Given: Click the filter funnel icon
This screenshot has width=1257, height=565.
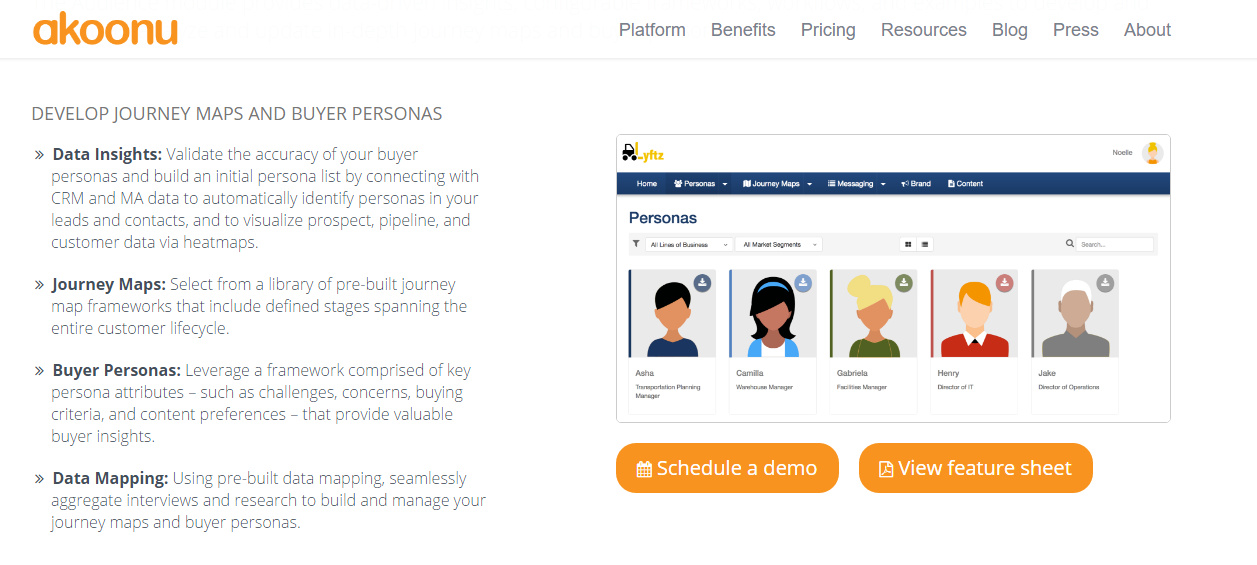Looking at the screenshot, I should 636,243.
